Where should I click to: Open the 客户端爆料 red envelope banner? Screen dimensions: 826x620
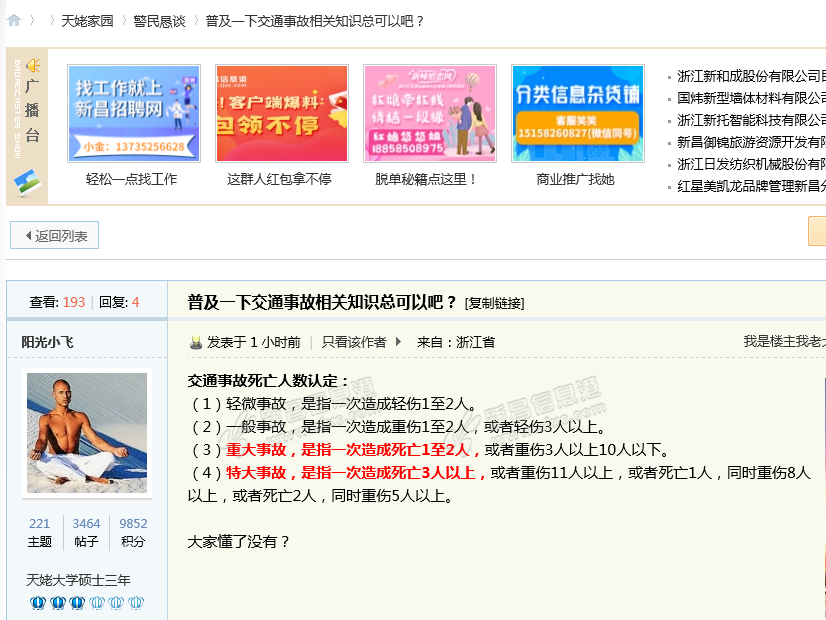click(x=282, y=113)
